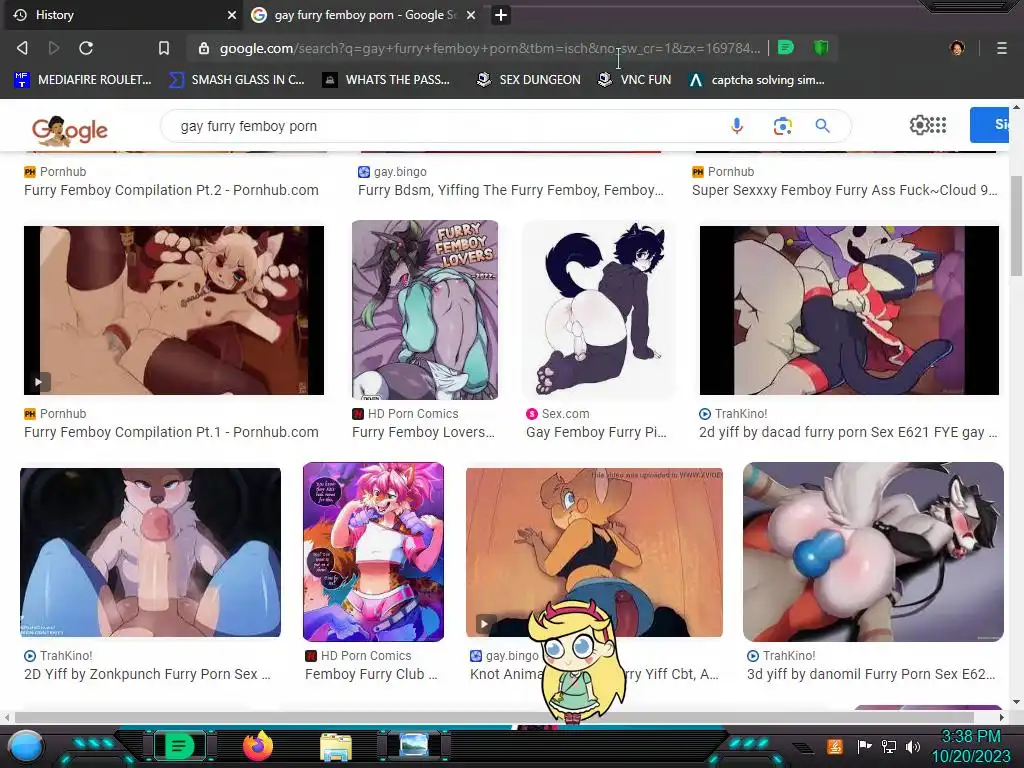Image resolution: width=1024 pixels, height=768 pixels.
Task: Open Action Center flag in tray
Action: click(865, 746)
